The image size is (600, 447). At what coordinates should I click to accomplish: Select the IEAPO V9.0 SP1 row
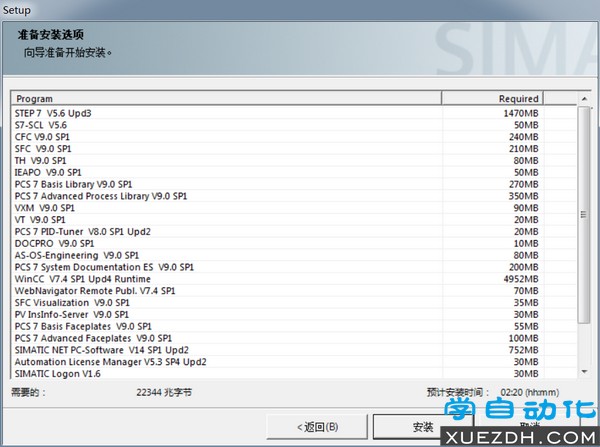(293, 172)
